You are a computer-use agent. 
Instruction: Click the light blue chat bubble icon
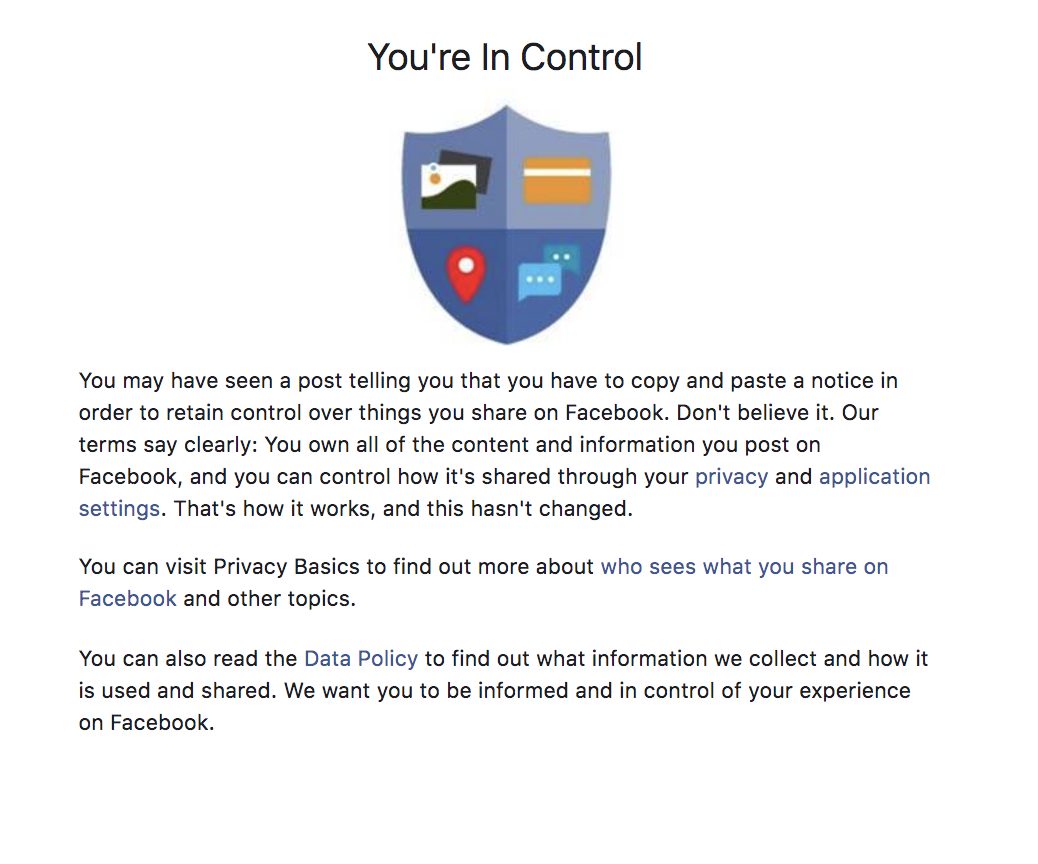click(x=540, y=281)
